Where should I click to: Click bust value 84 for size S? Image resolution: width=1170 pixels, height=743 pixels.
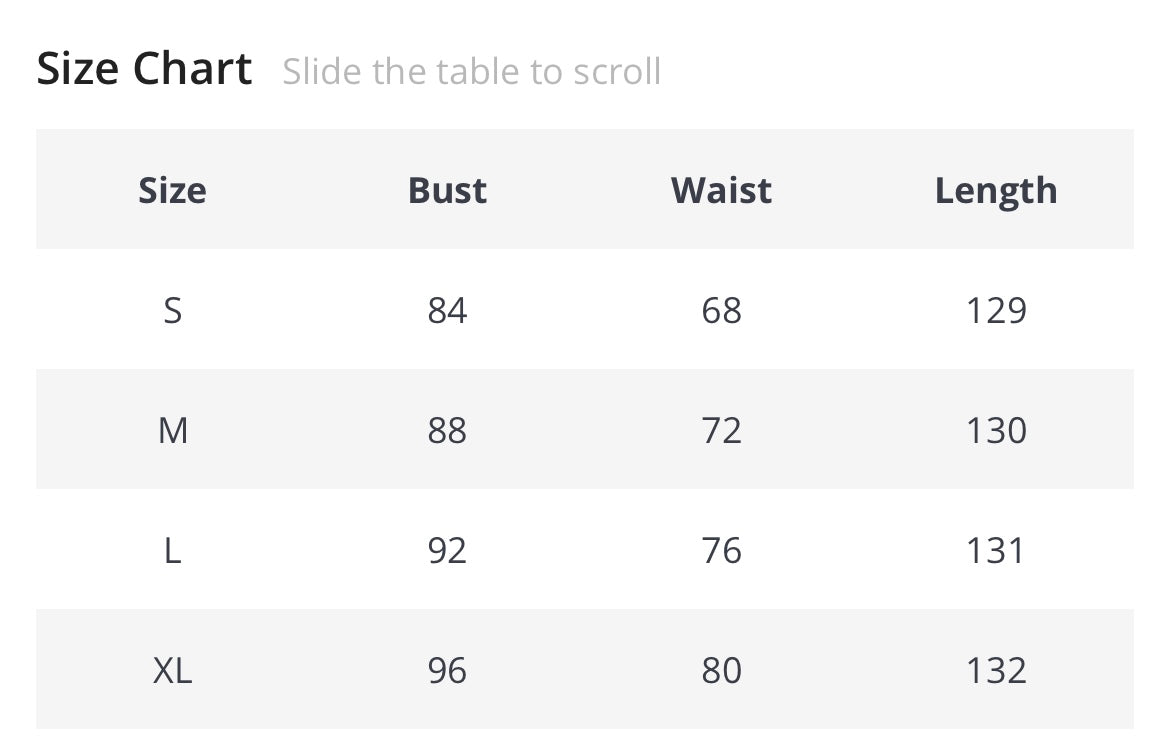447,311
